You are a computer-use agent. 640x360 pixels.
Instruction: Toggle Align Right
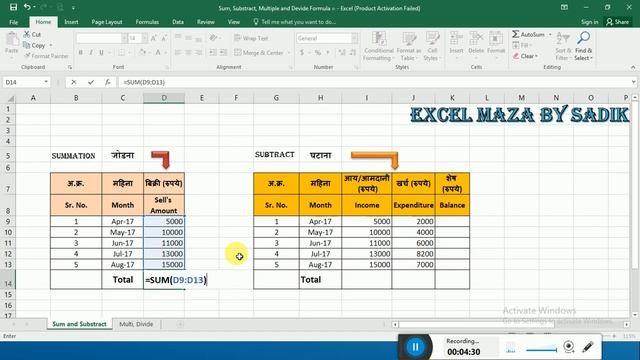[198, 52]
